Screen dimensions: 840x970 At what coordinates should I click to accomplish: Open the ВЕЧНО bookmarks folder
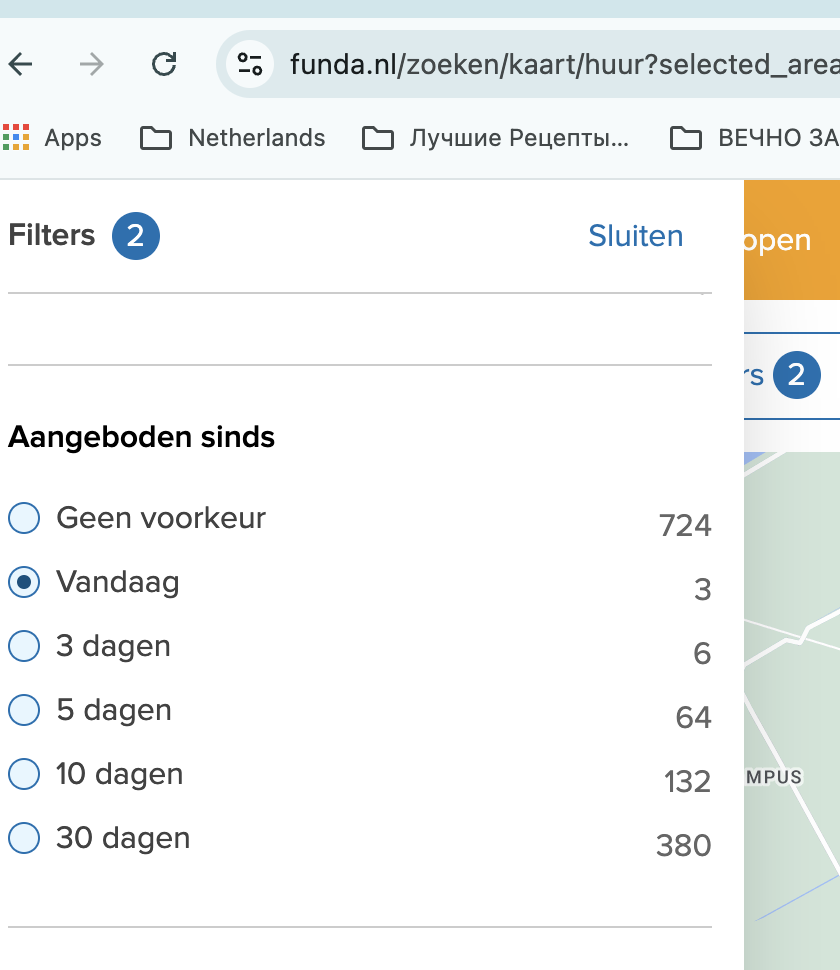(754, 137)
